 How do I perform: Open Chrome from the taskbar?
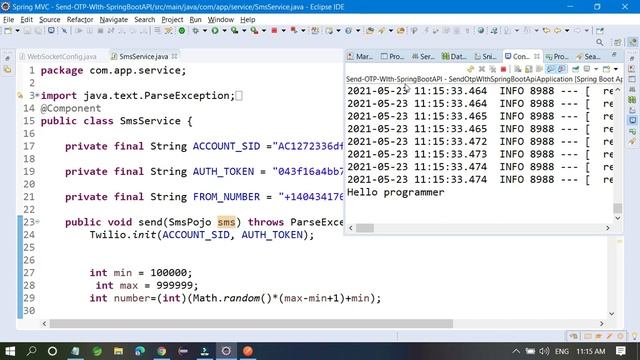click(x=162, y=351)
